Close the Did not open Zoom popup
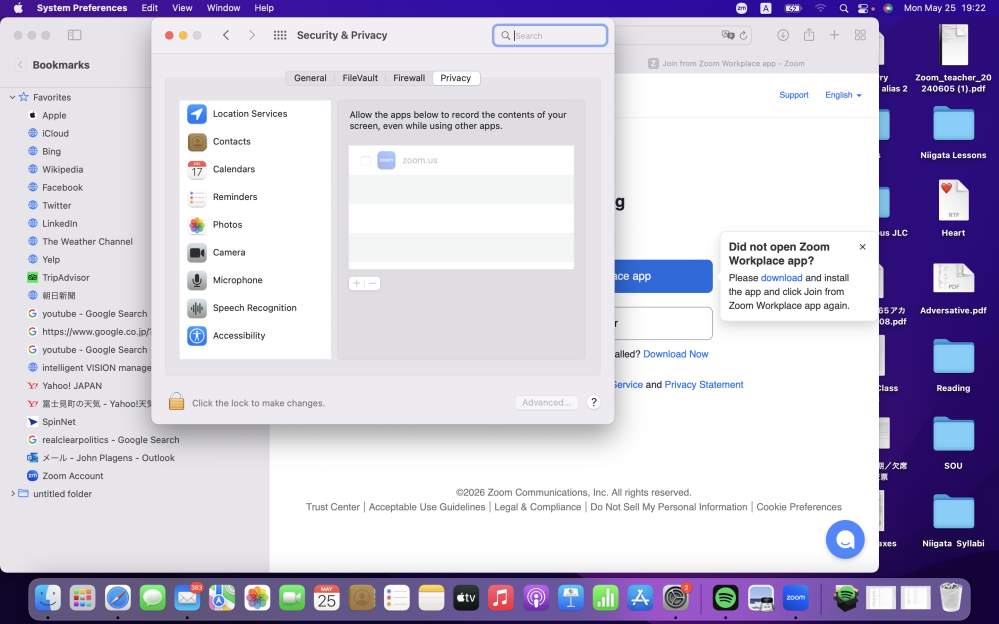 coord(862,247)
